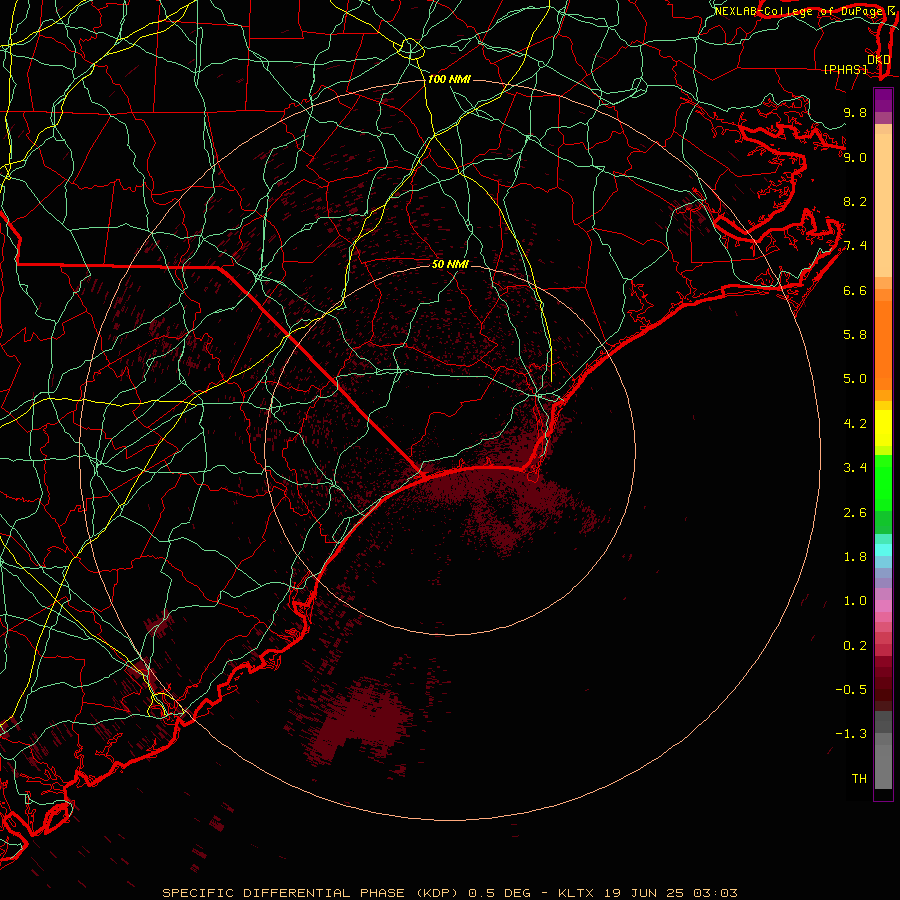Pick the cyan swatch on the color bar

883,550
